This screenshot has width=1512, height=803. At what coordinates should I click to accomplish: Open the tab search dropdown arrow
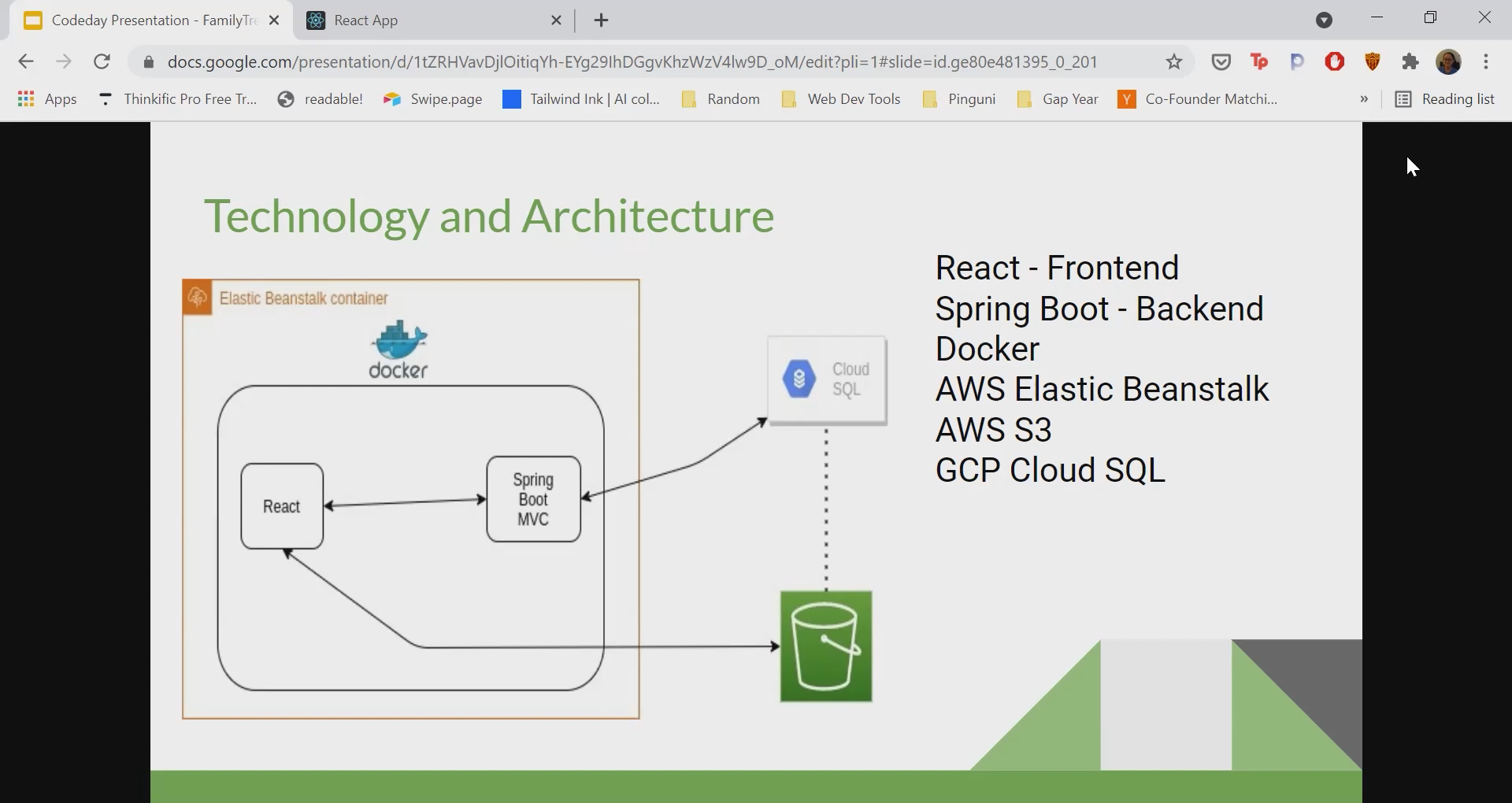tap(1325, 20)
